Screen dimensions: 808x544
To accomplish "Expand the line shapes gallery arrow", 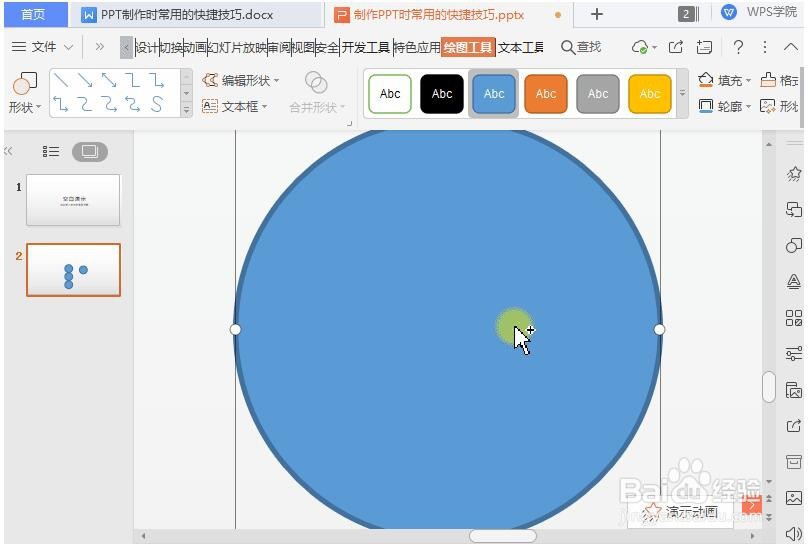I will pyautogui.click(x=187, y=110).
